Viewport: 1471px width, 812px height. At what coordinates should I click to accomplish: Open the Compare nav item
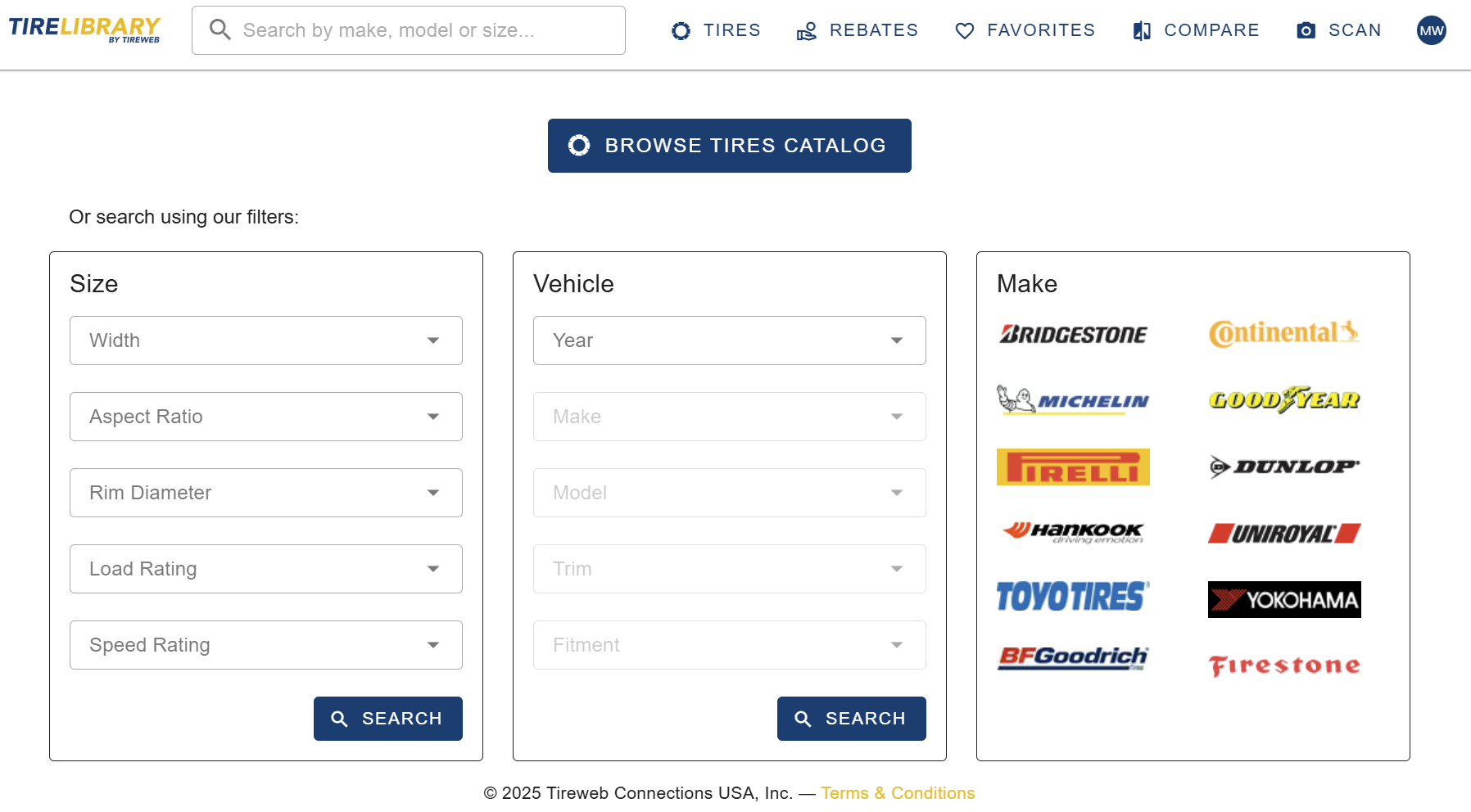pyautogui.click(x=1196, y=30)
